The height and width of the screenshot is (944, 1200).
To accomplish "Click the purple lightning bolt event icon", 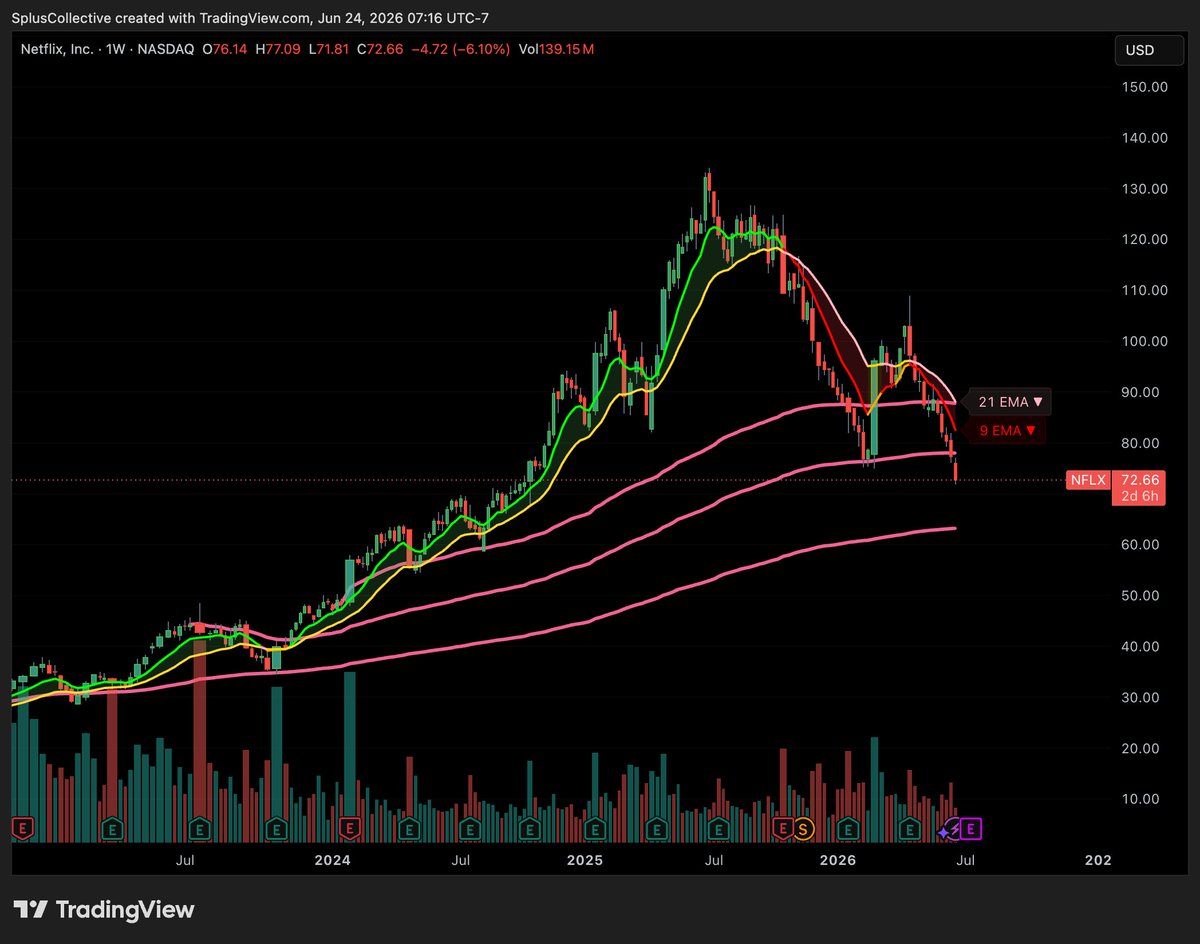I will [x=954, y=828].
